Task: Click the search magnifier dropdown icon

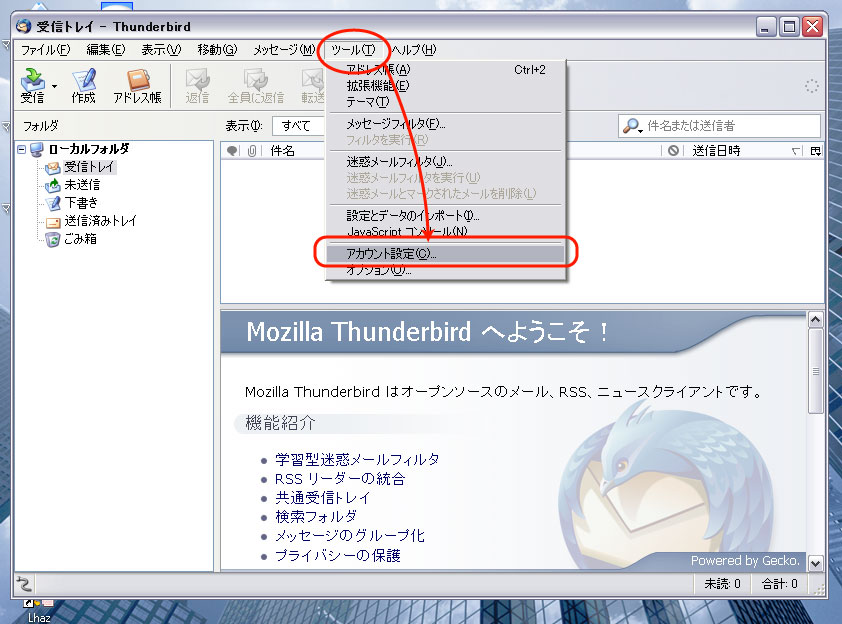Action: [633, 126]
